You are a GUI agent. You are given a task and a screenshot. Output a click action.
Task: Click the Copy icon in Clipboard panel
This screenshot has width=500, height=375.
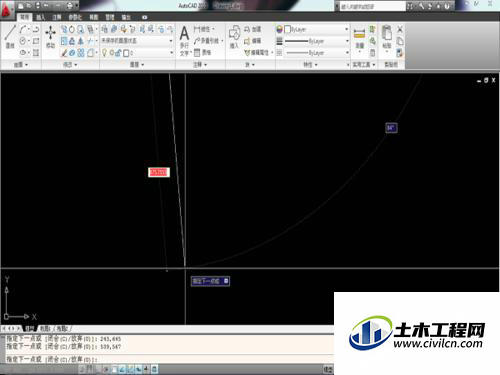tap(400, 41)
